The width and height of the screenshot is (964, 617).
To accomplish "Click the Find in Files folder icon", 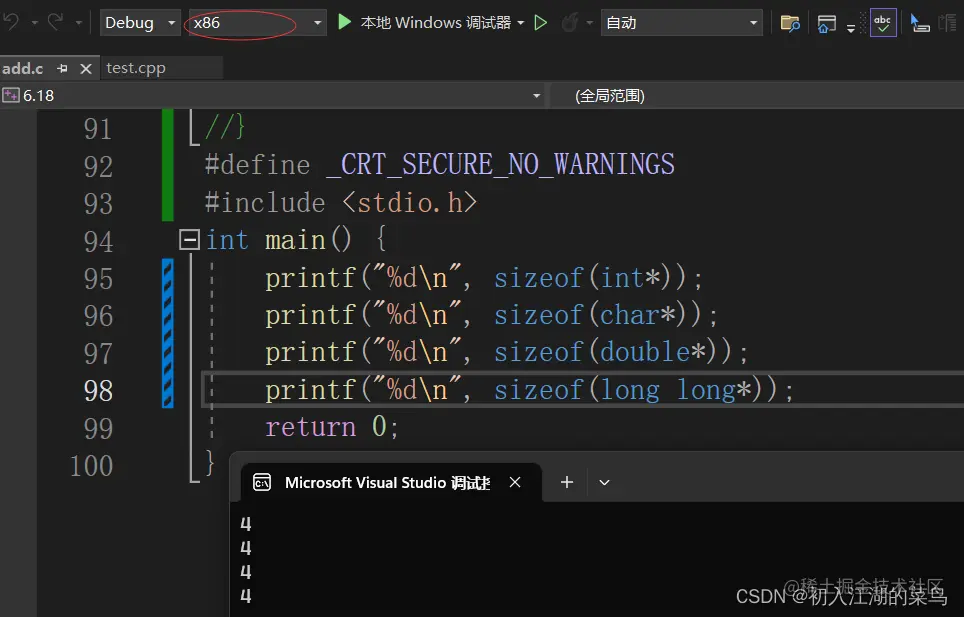I will 790,23.
